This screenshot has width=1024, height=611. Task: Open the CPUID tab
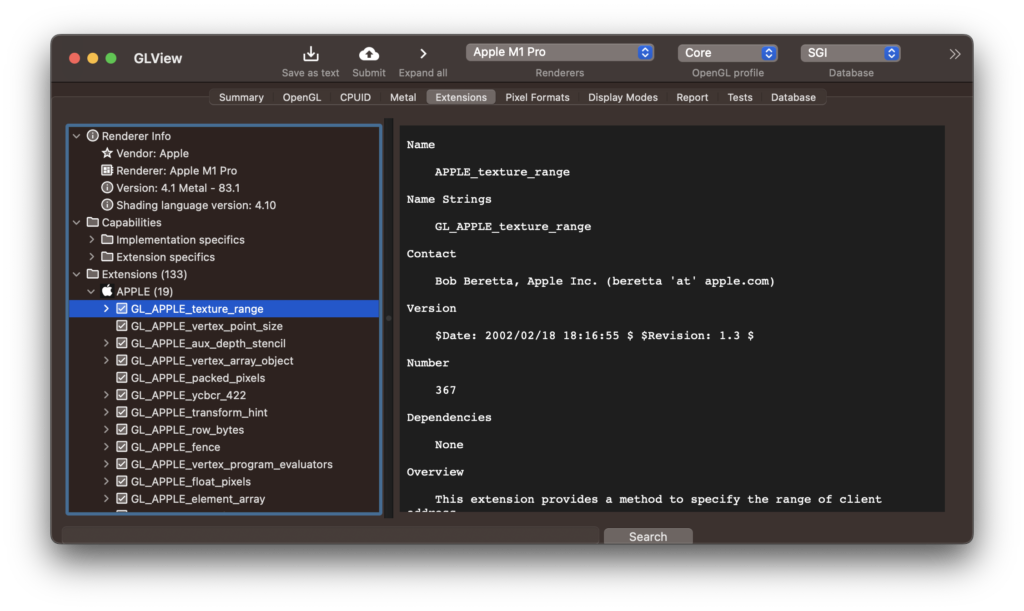pyautogui.click(x=355, y=97)
